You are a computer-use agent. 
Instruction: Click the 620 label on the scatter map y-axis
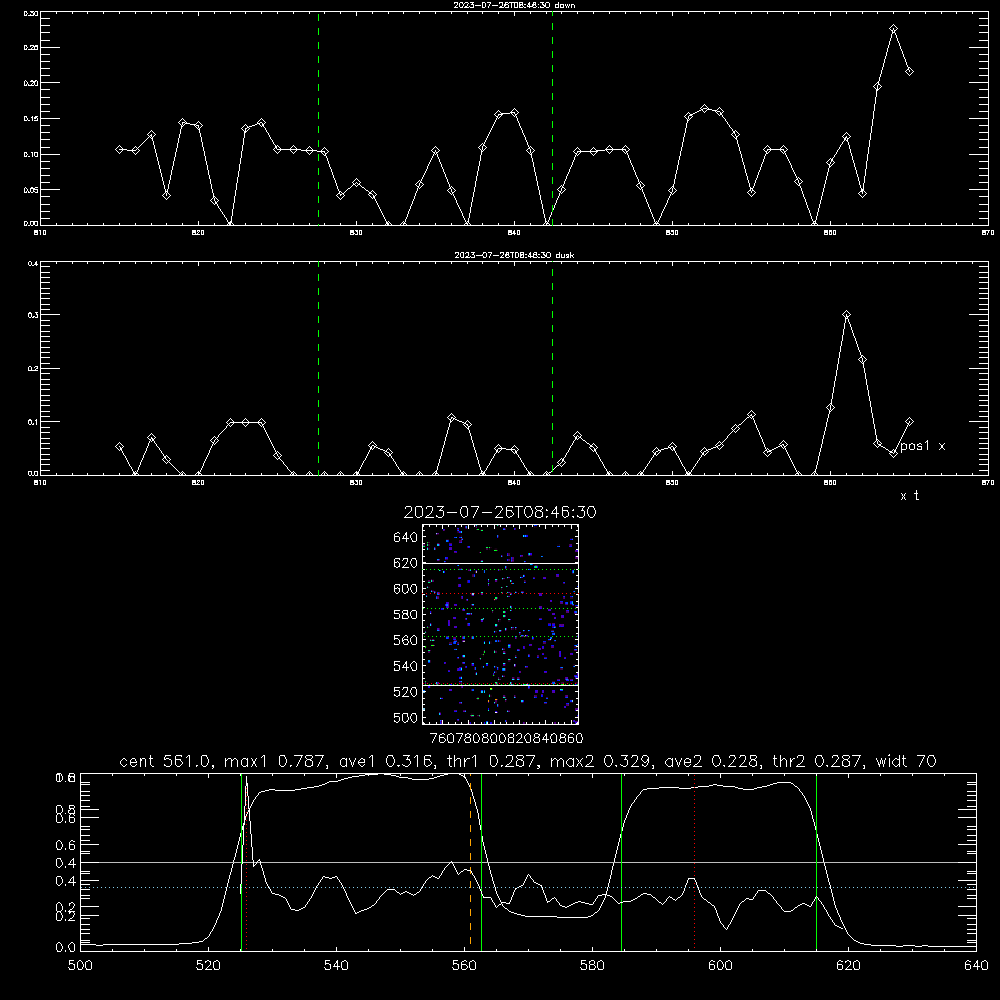point(405,563)
